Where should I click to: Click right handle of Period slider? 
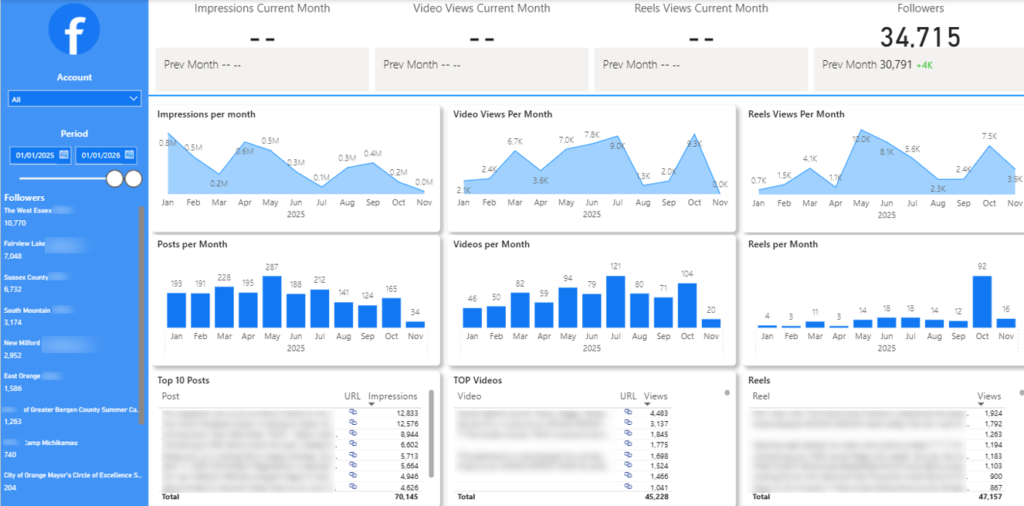tap(133, 178)
